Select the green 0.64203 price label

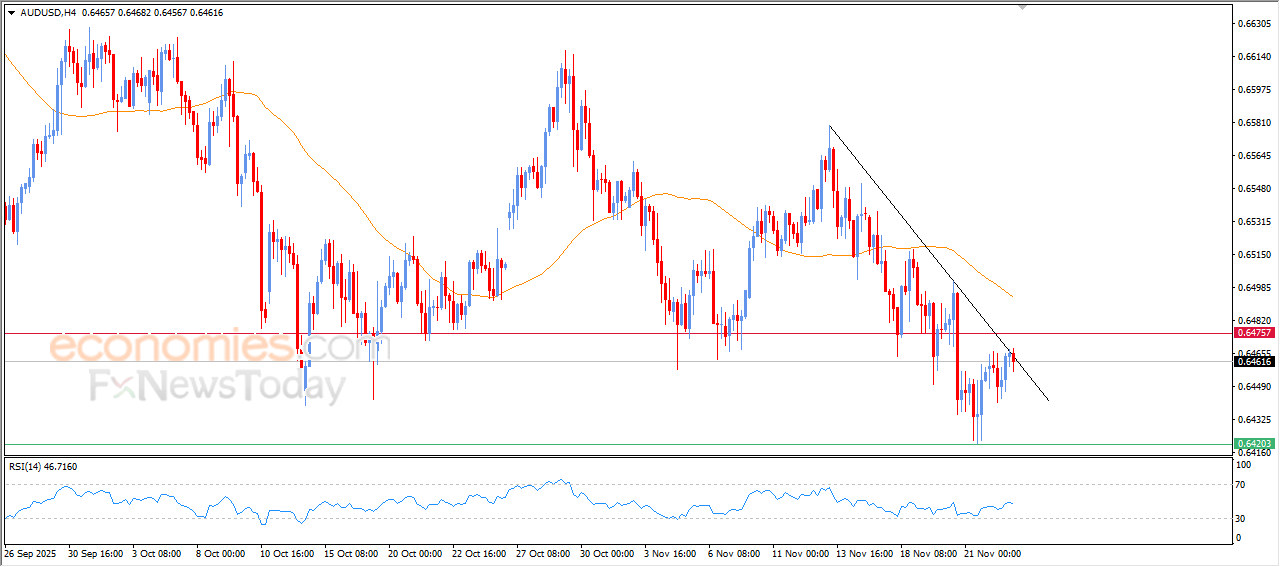[x=1253, y=443]
